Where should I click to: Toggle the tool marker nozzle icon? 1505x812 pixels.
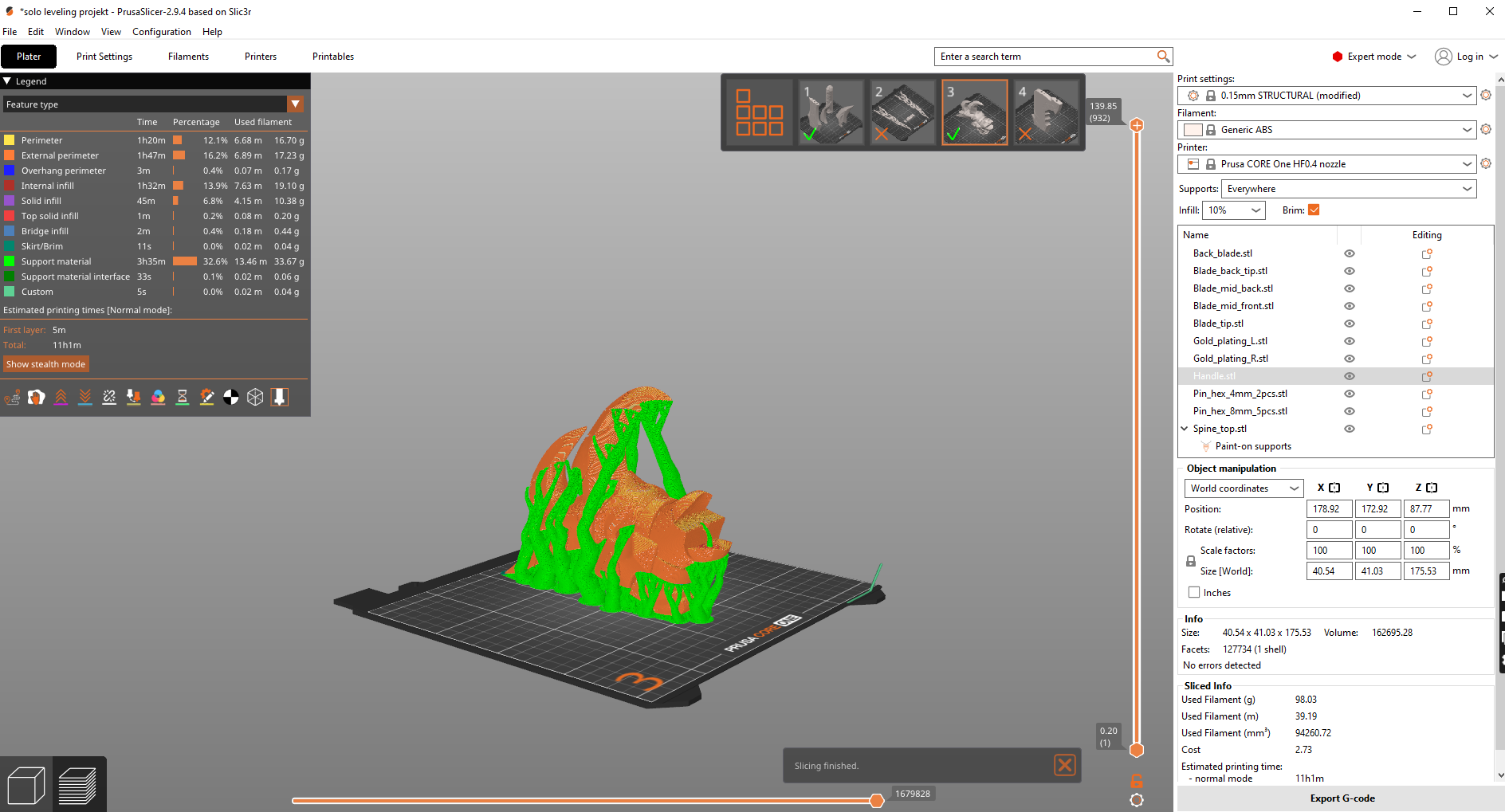280,397
